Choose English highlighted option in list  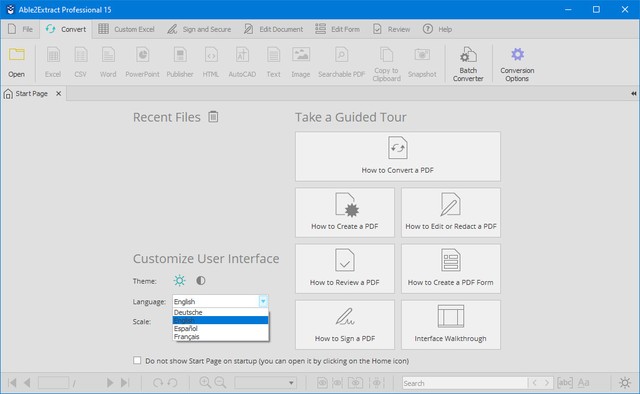[220, 320]
